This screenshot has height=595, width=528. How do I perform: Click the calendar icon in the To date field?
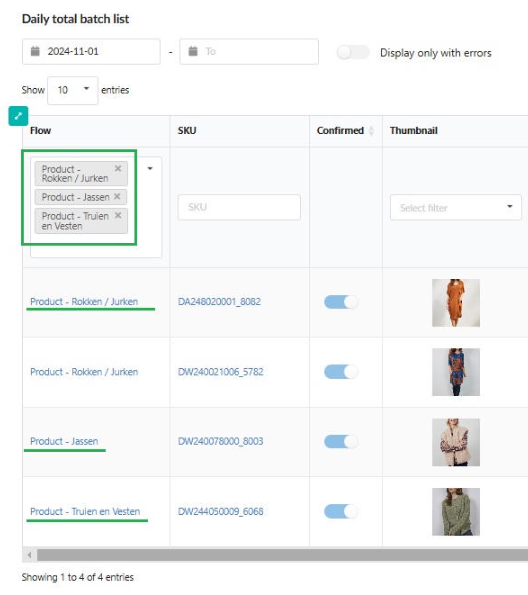[x=193, y=51]
